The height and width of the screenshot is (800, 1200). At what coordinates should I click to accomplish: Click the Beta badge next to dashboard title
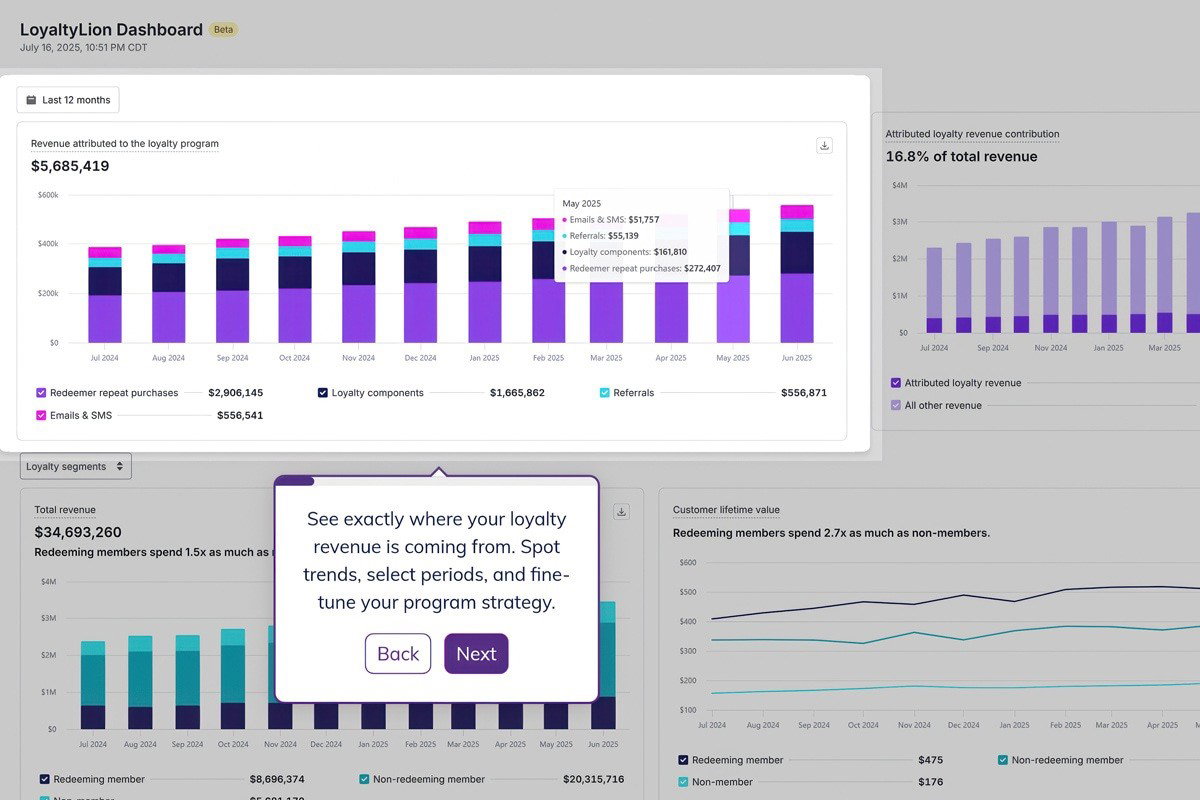[222, 30]
